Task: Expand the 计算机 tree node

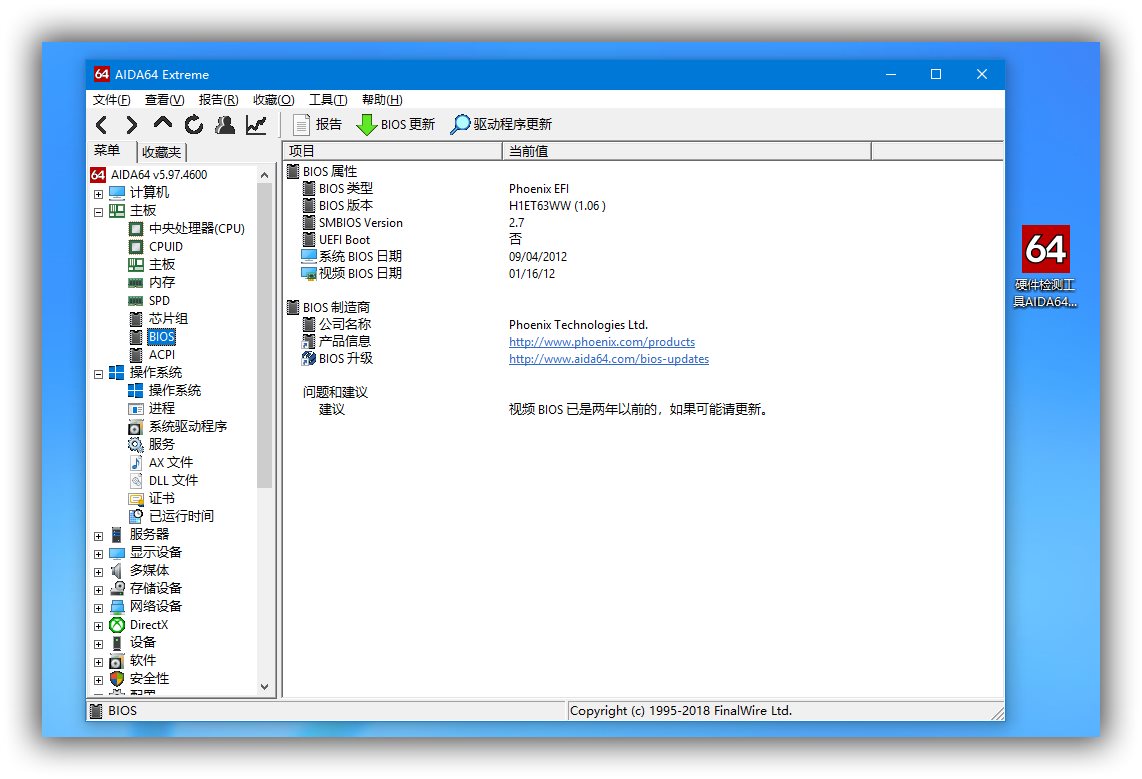Action: click(x=98, y=194)
